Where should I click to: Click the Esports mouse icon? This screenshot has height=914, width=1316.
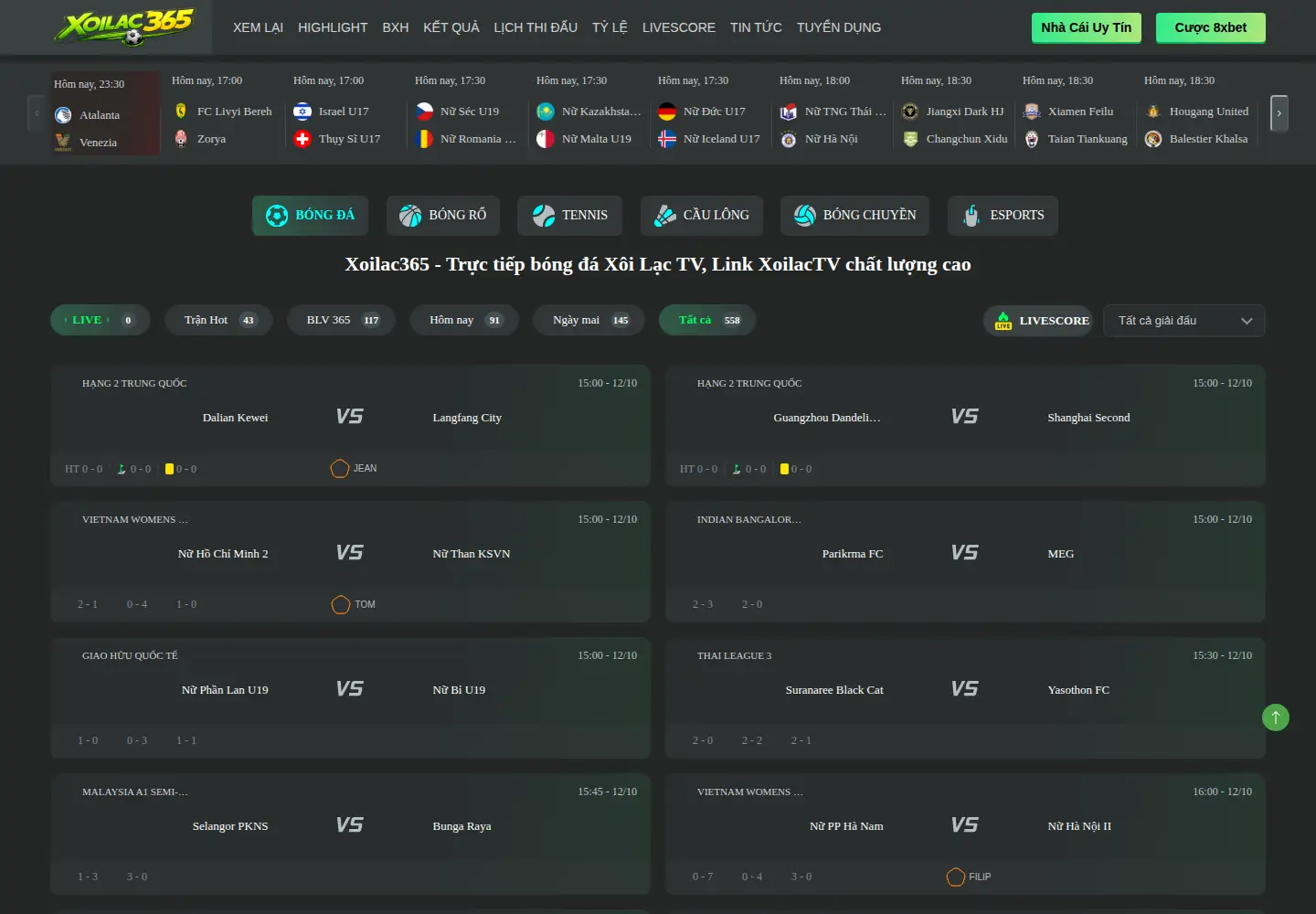tap(971, 216)
